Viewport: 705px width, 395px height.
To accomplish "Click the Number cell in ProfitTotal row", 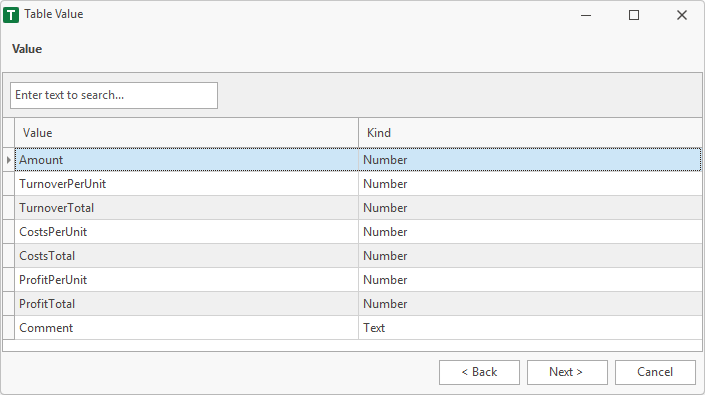I will pyautogui.click(x=530, y=304).
